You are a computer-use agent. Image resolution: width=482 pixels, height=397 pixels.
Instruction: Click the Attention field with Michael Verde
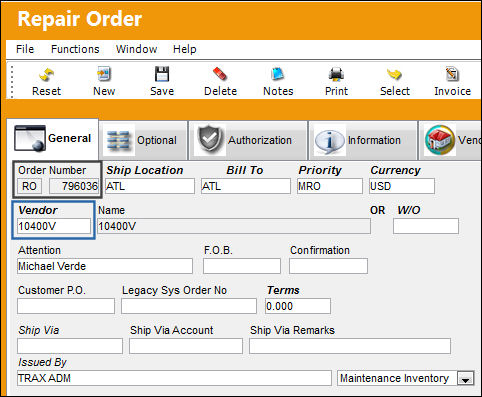pyautogui.click(x=105, y=266)
